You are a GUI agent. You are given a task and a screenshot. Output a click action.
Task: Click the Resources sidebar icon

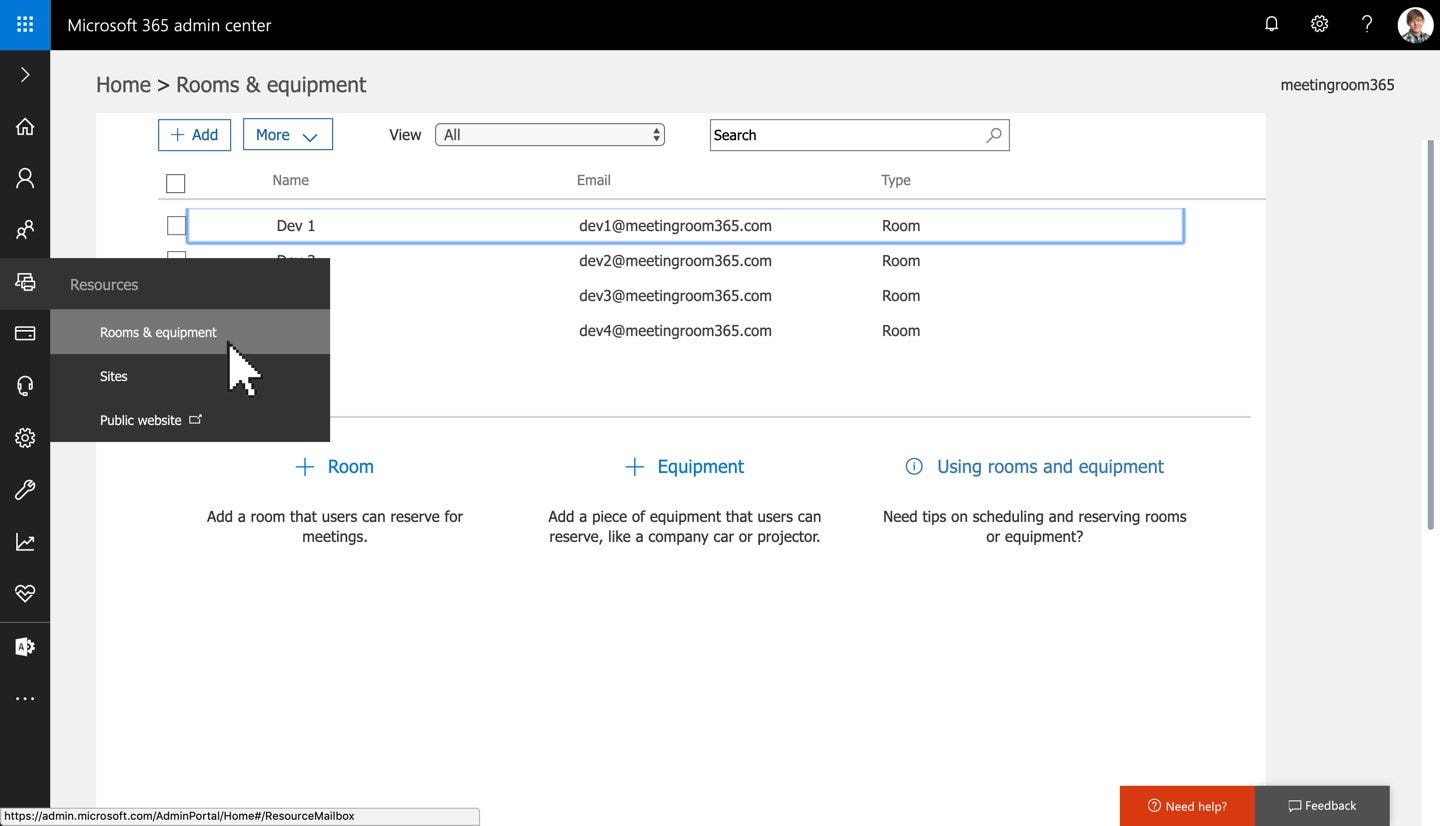[25, 282]
